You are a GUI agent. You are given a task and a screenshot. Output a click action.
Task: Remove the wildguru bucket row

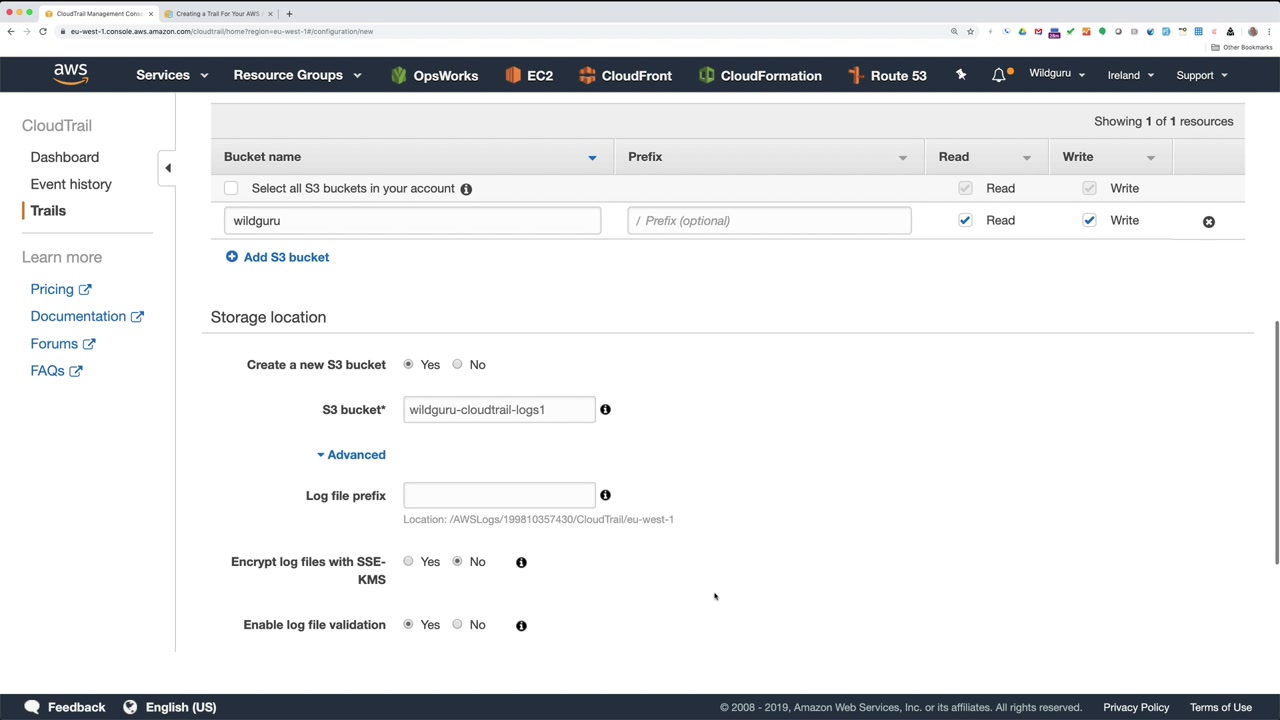click(x=1209, y=221)
